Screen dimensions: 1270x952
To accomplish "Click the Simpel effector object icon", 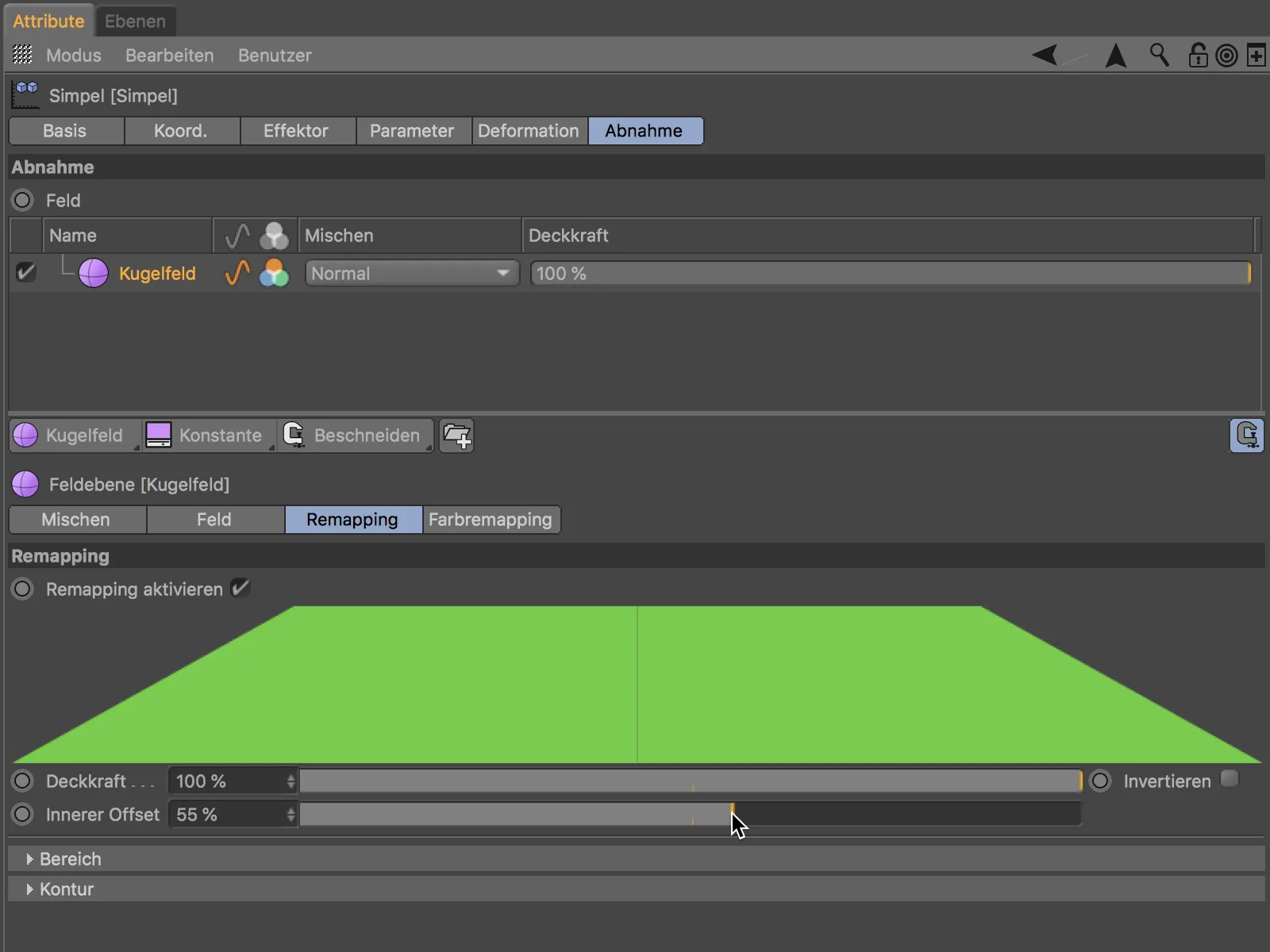I will (25, 95).
